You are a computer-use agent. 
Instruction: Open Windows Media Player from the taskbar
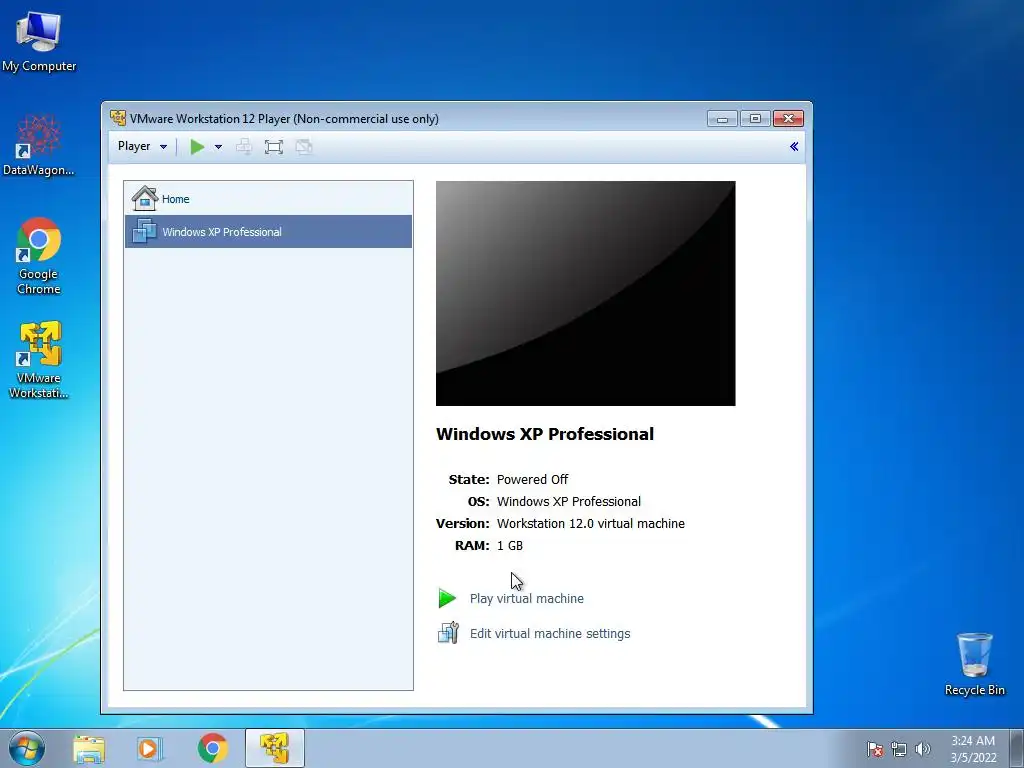point(150,748)
